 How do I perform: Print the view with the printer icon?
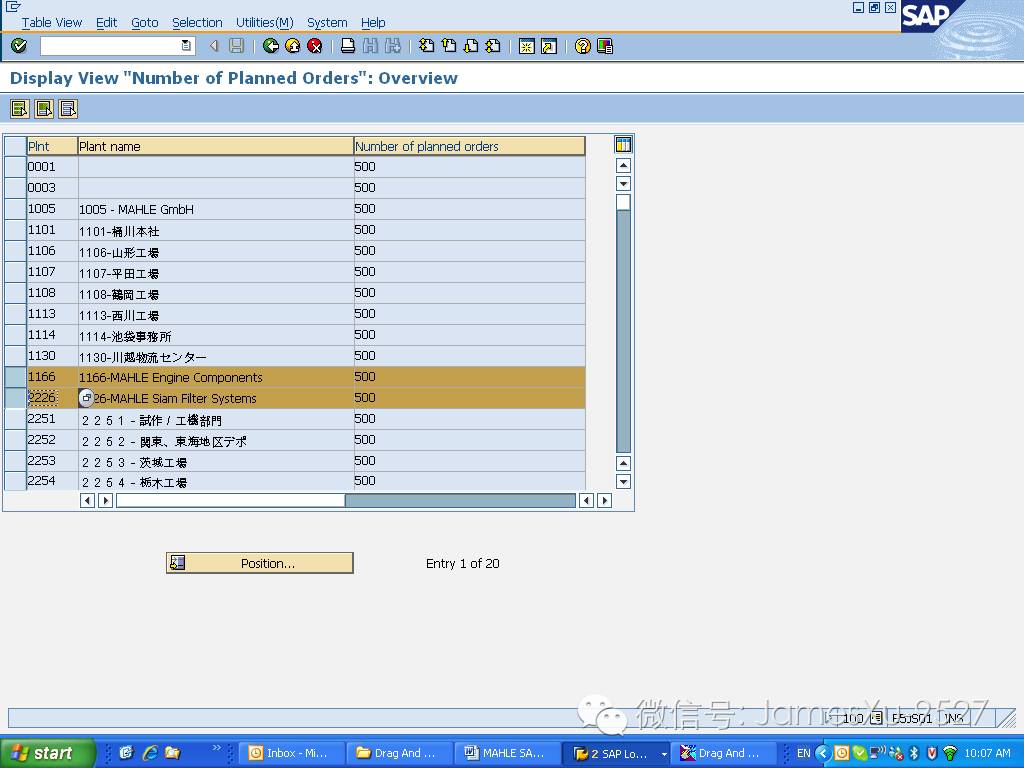(348, 46)
